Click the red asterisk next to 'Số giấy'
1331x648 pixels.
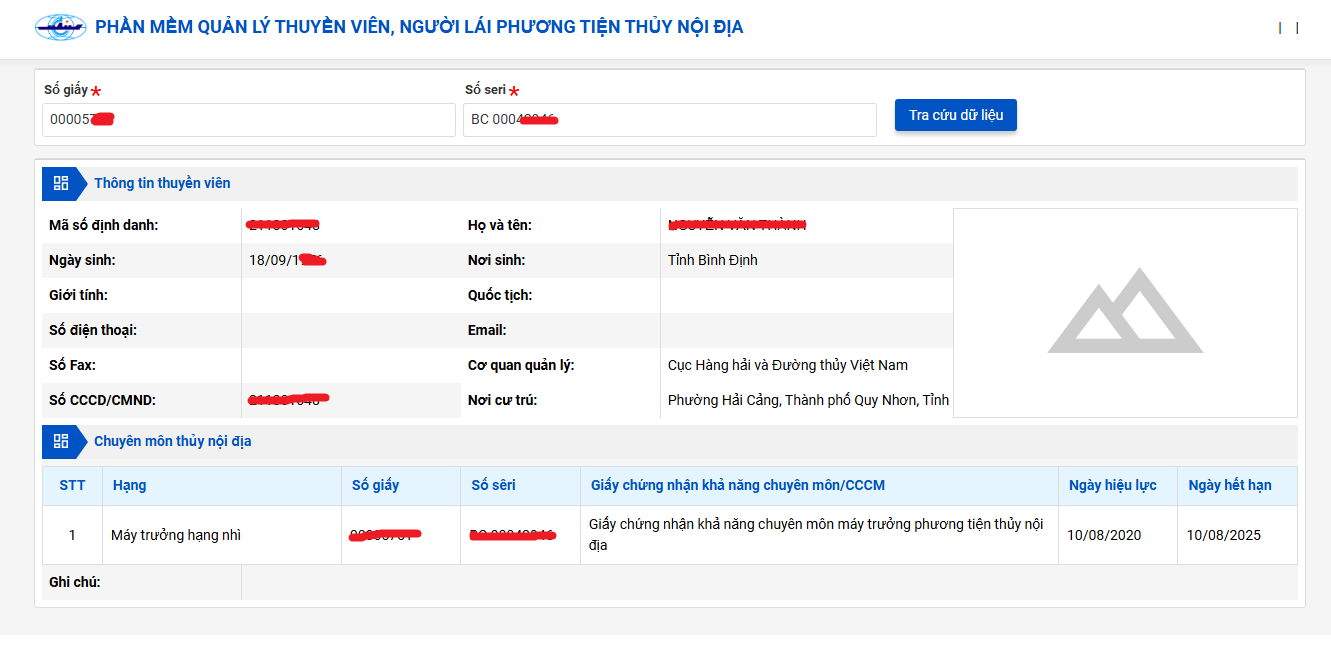(x=95, y=91)
